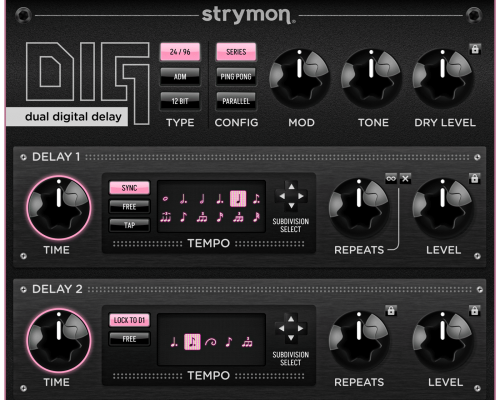The width and height of the screenshot is (500, 400).
Task: Choose PARALLEL config
Action: pos(236,101)
